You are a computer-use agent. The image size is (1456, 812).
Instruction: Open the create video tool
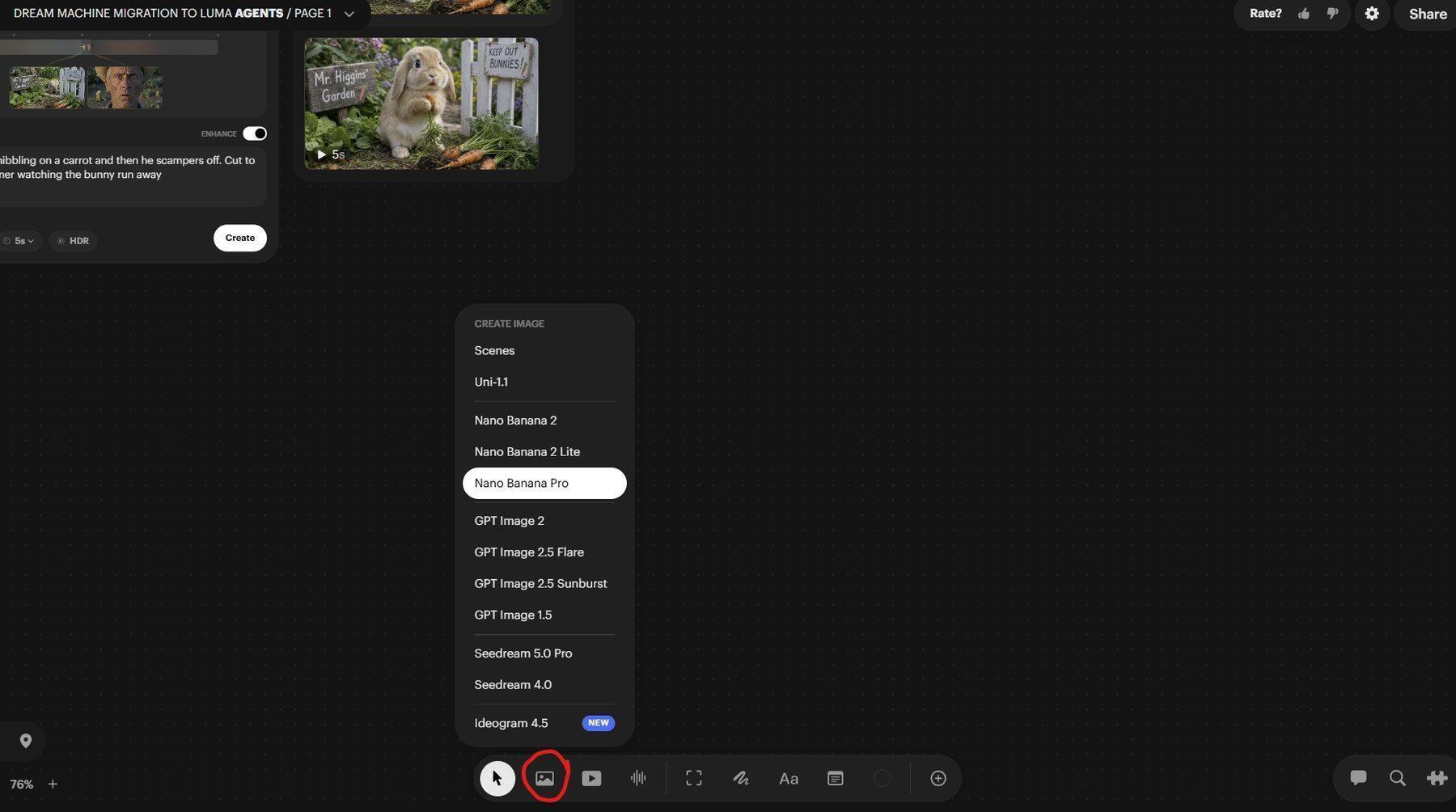[x=591, y=778]
